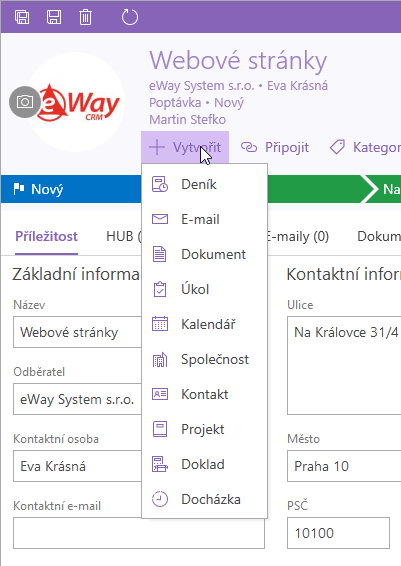Choose Kalendář from the create menu

point(204,325)
